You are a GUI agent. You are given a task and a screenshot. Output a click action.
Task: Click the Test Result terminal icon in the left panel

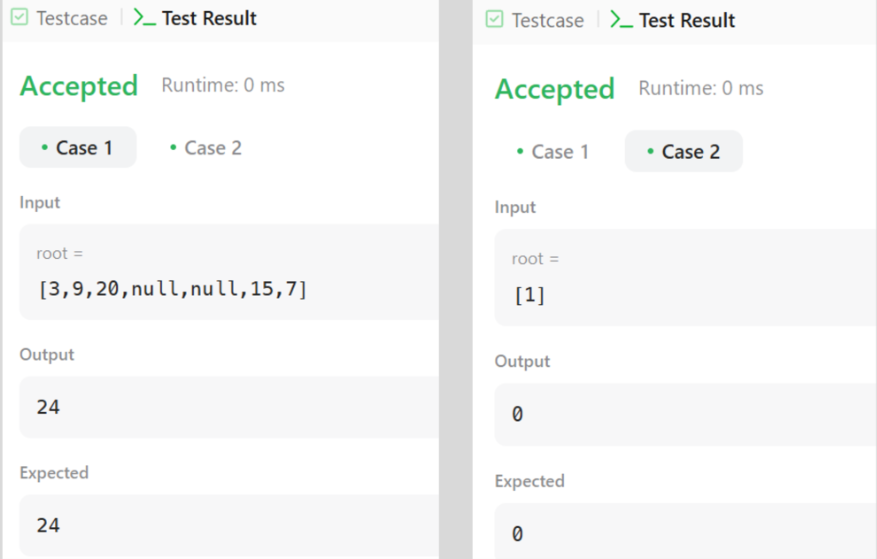[144, 18]
